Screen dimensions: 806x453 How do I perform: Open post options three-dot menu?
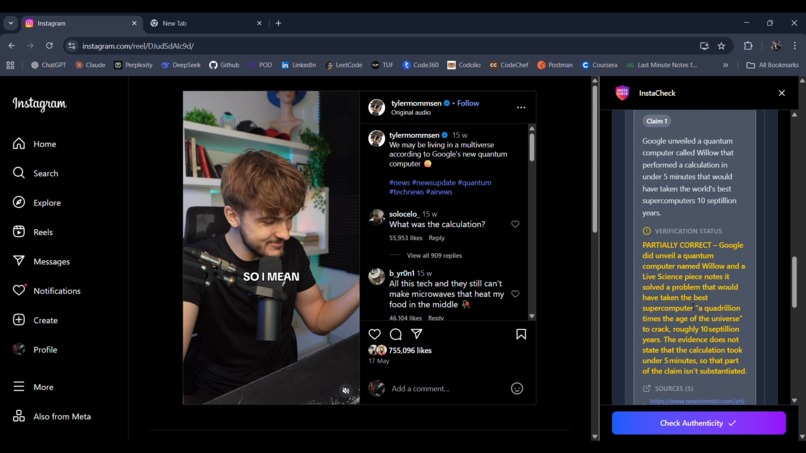pos(521,107)
